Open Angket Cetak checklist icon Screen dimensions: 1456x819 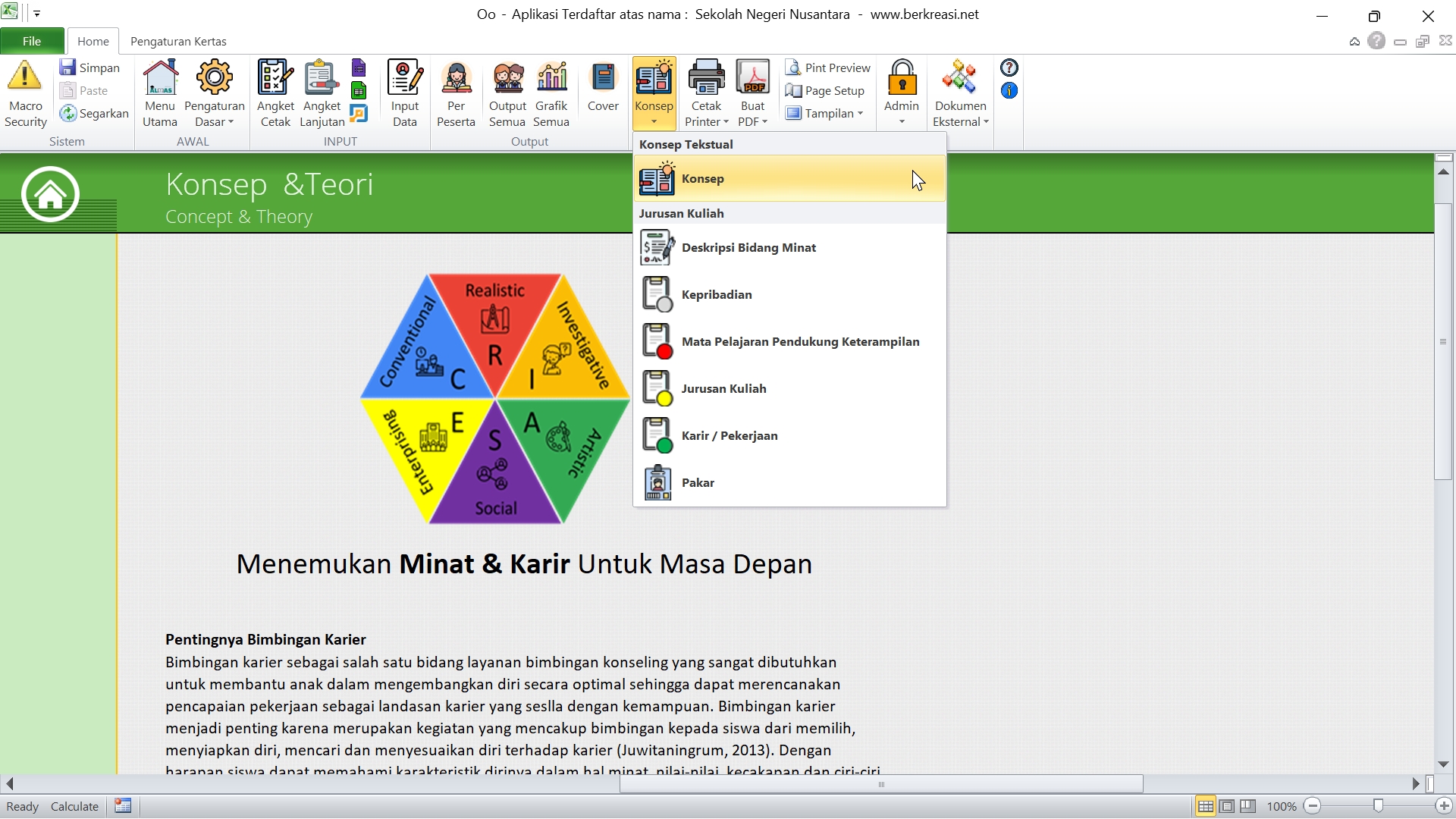pos(275,77)
